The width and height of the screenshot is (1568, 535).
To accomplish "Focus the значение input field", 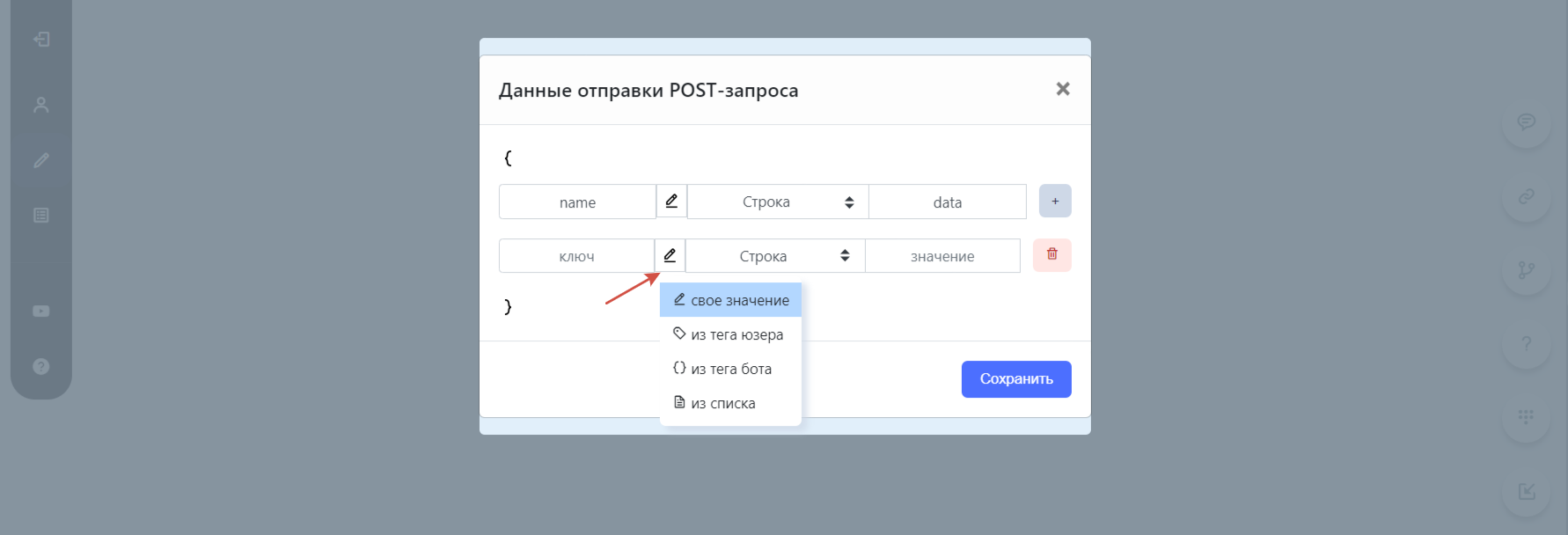I will click(x=942, y=256).
